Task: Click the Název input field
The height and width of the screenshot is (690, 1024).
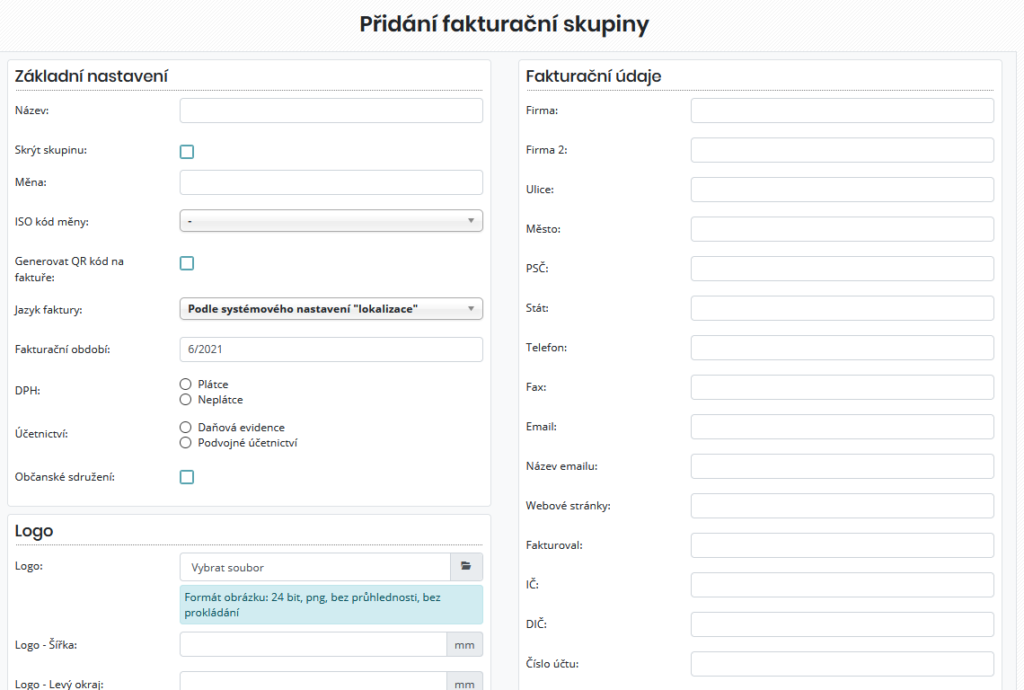Action: tap(331, 110)
